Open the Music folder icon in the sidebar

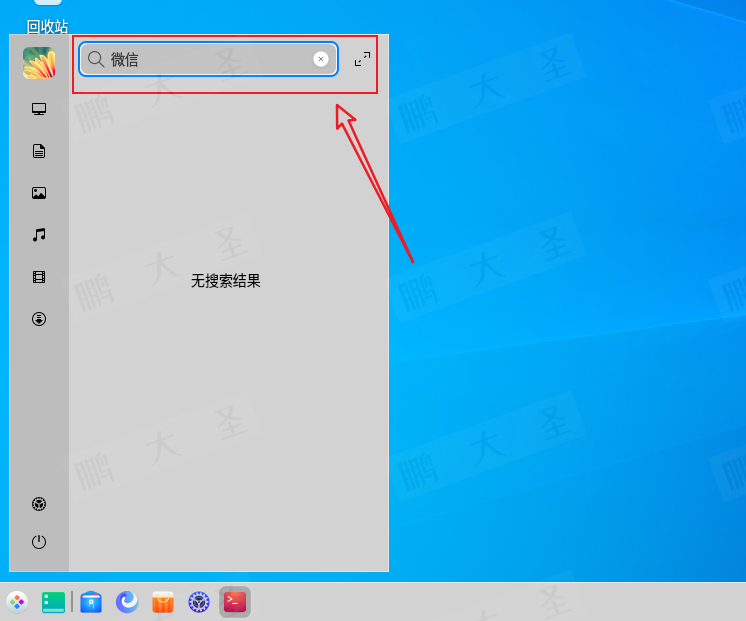click(39, 235)
